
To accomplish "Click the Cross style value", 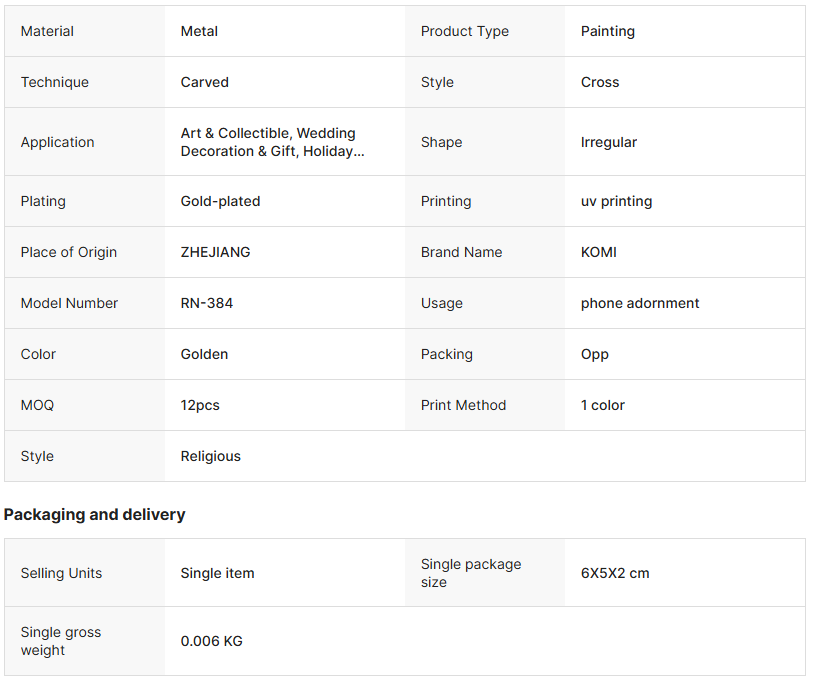I will pos(599,82).
